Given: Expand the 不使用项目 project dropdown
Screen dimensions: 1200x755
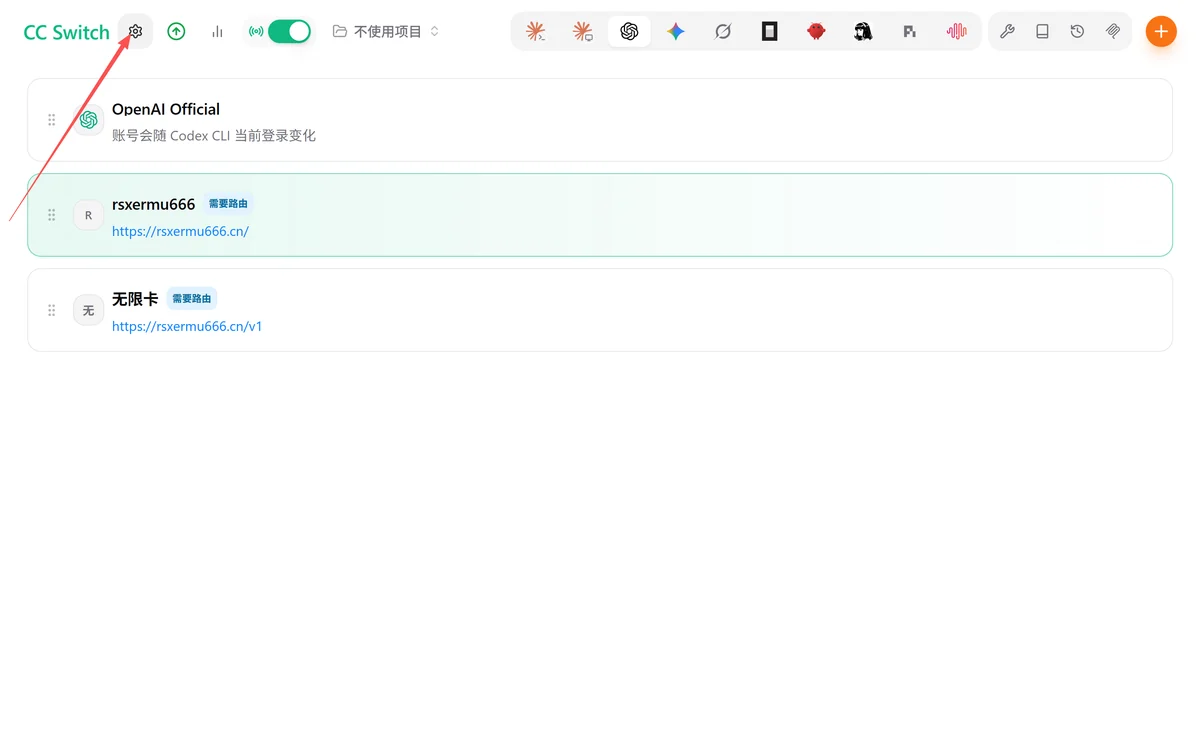Looking at the screenshot, I should pyautogui.click(x=386, y=31).
